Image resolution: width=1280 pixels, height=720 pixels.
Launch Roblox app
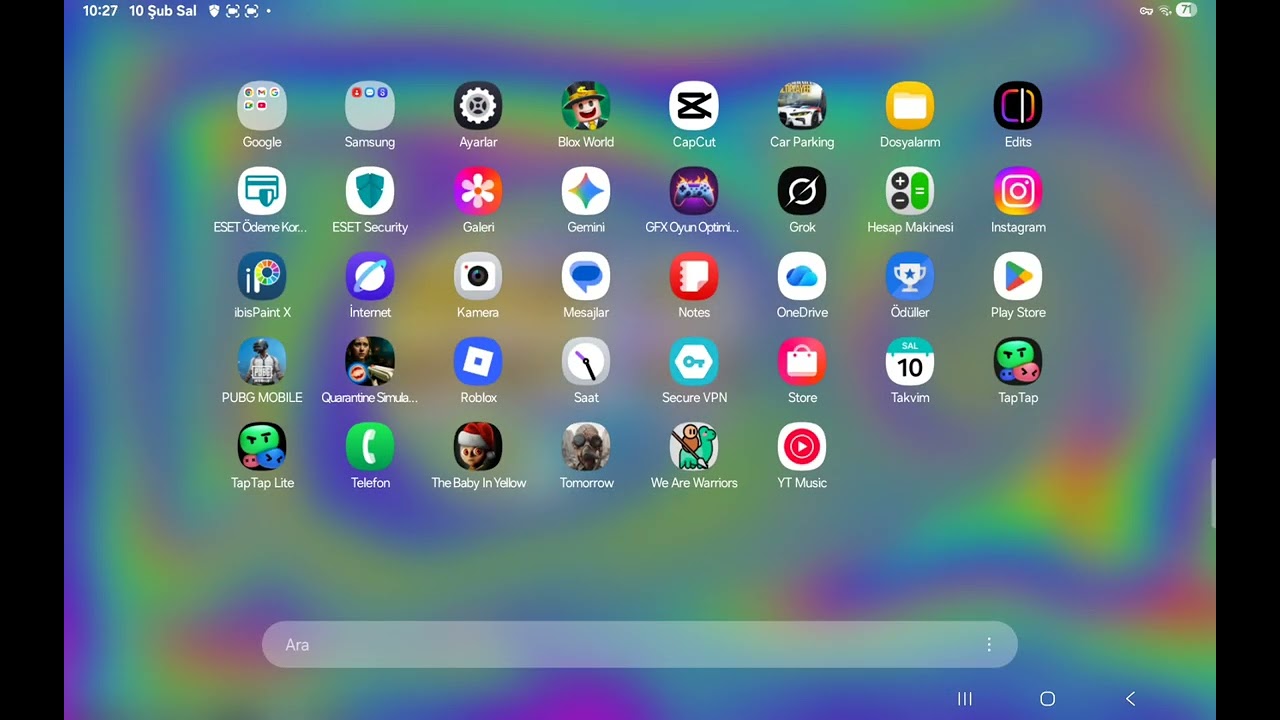(478, 361)
